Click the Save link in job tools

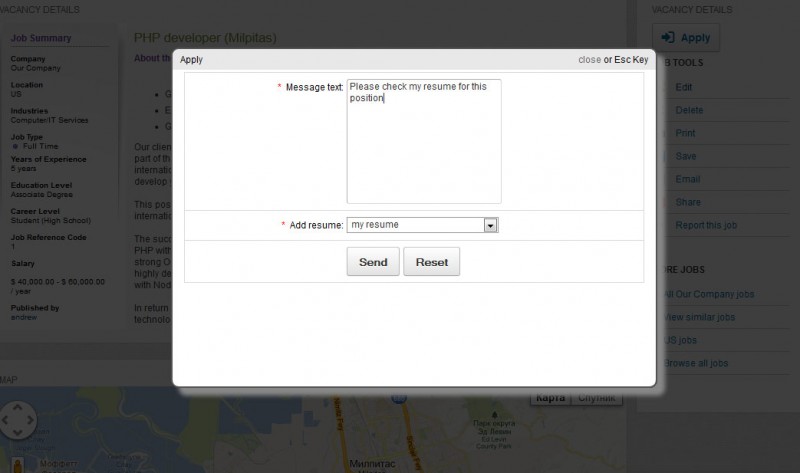(686, 156)
